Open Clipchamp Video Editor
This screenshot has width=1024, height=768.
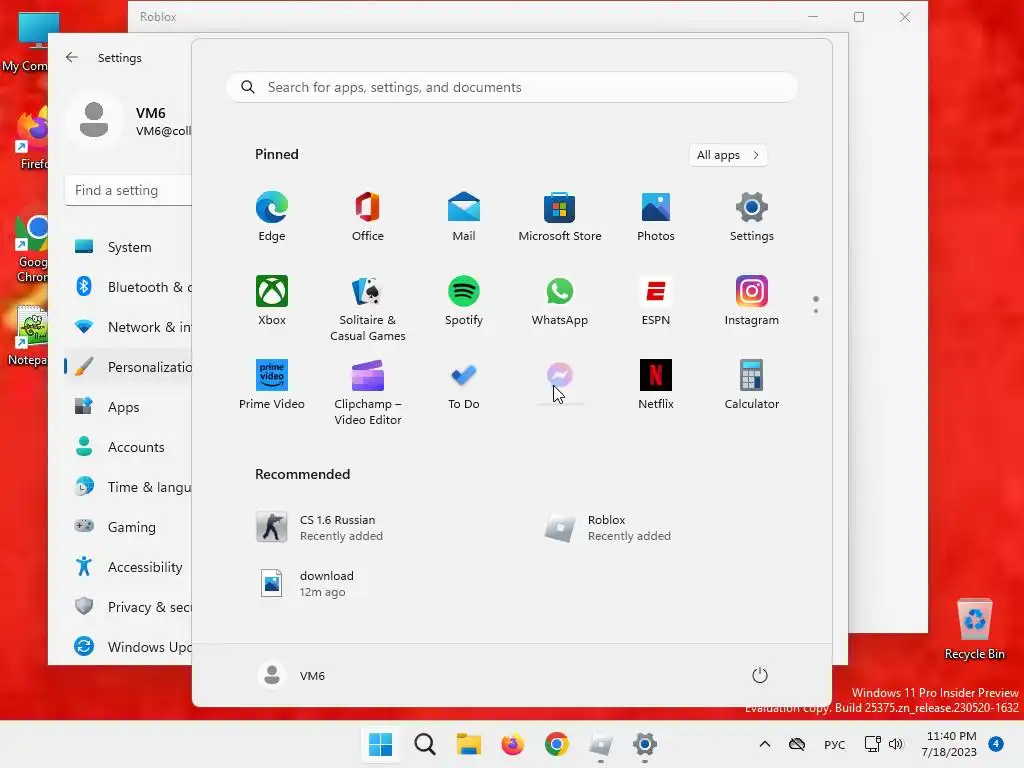[368, 392]
